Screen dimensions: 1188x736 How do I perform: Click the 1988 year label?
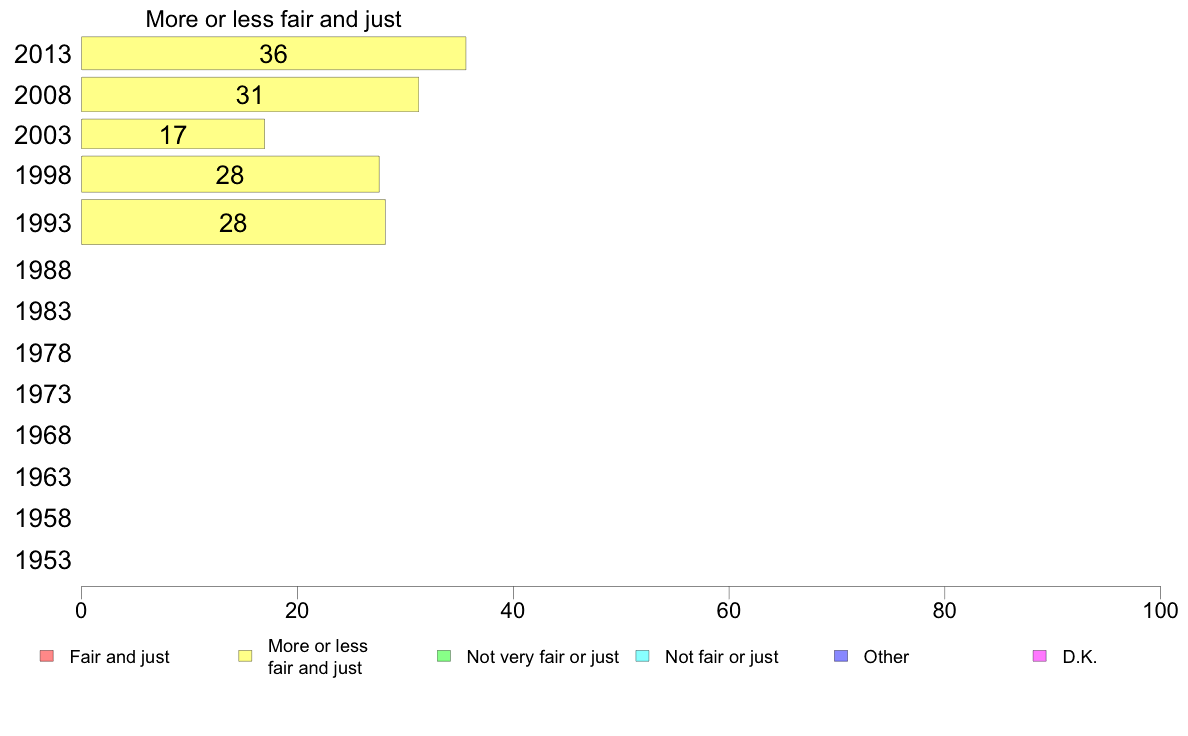tap(43, 271)
